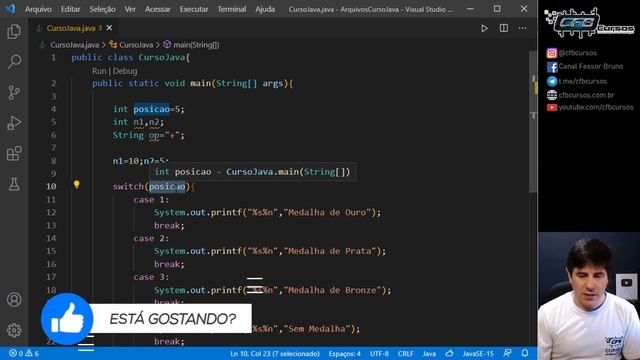Click the thumbs-up icon beside the Java status item
The height and width of the screenshot is (360, 640).
point(449,353)
